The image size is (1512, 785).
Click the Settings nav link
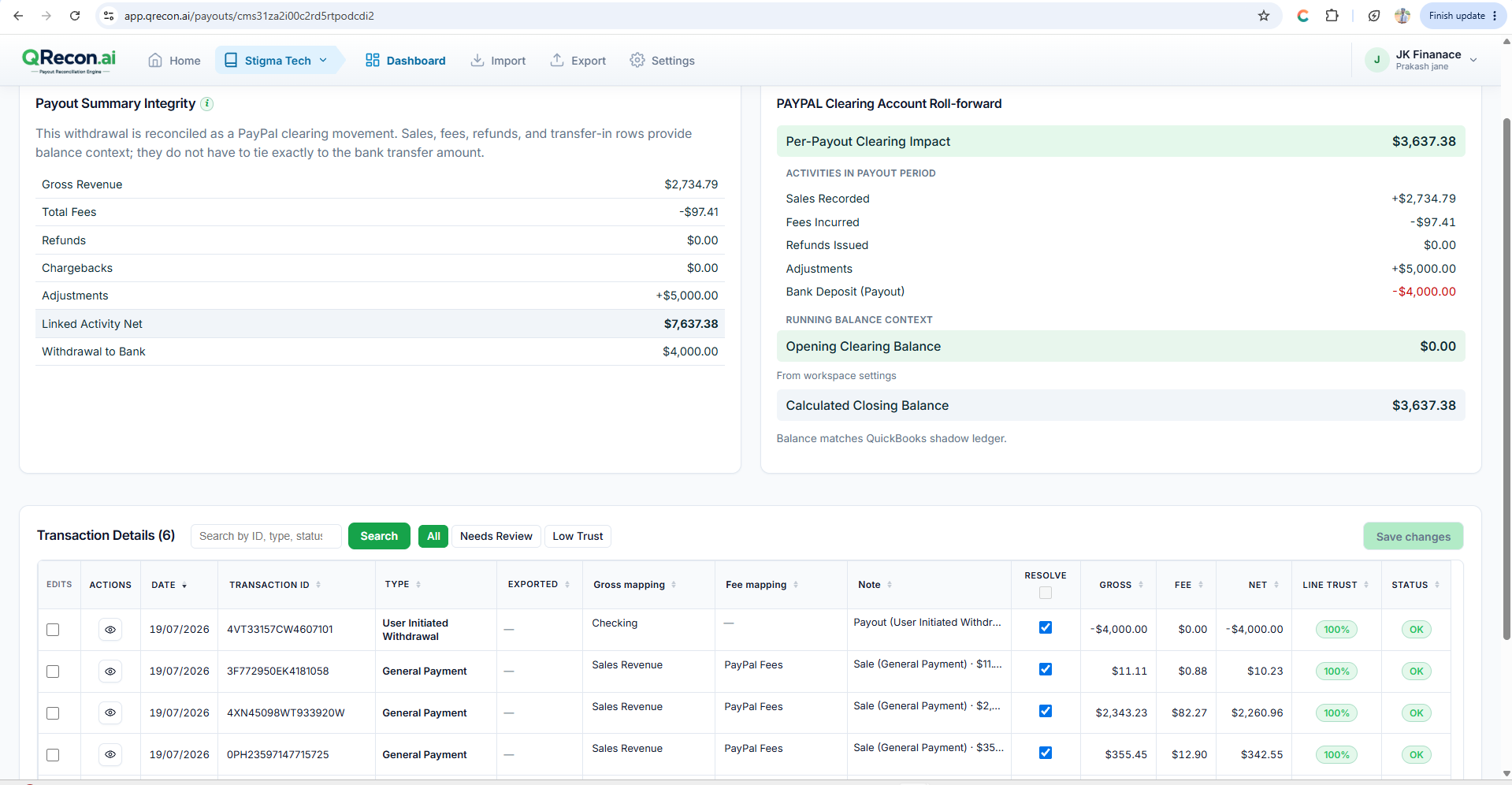662,61
